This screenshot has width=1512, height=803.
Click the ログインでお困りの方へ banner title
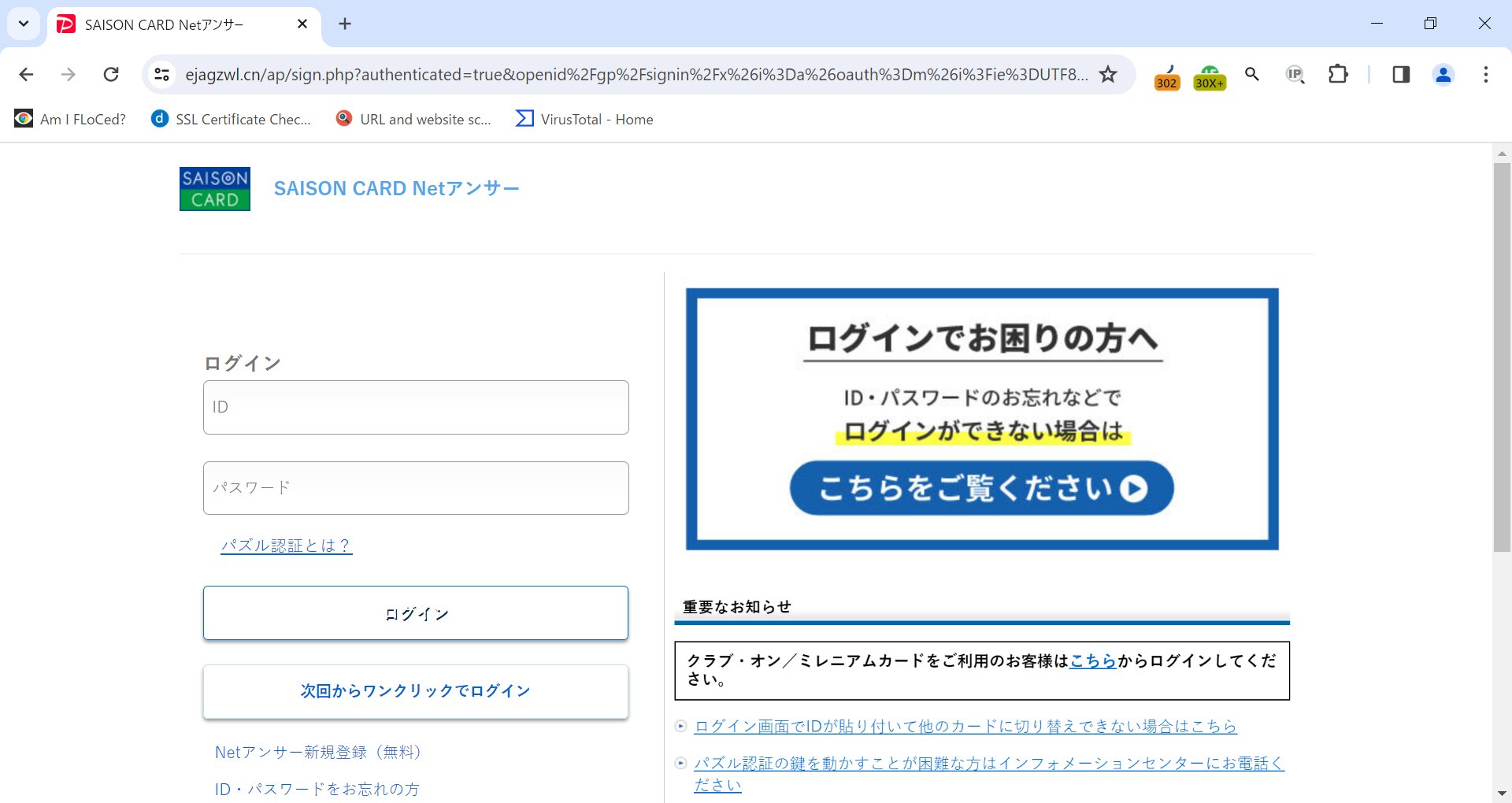pos(983,339)
